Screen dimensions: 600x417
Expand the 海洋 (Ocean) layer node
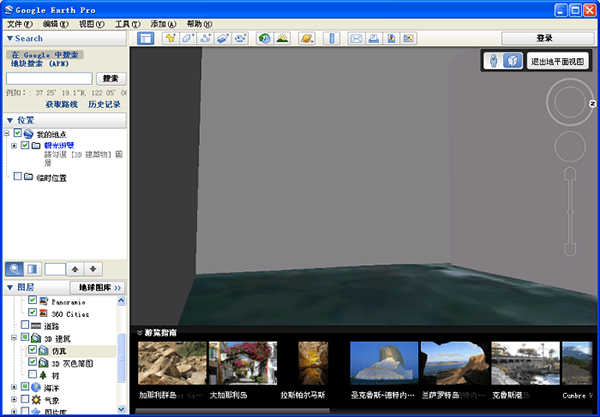pyautogui.click(x=13, y=386)
